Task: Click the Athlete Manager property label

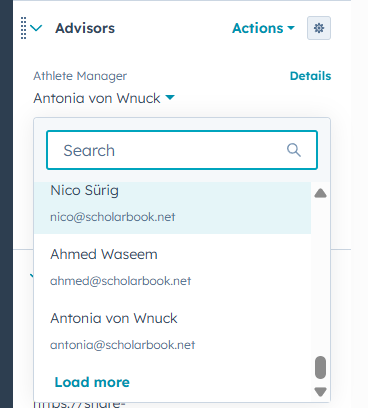Action: 80,76
